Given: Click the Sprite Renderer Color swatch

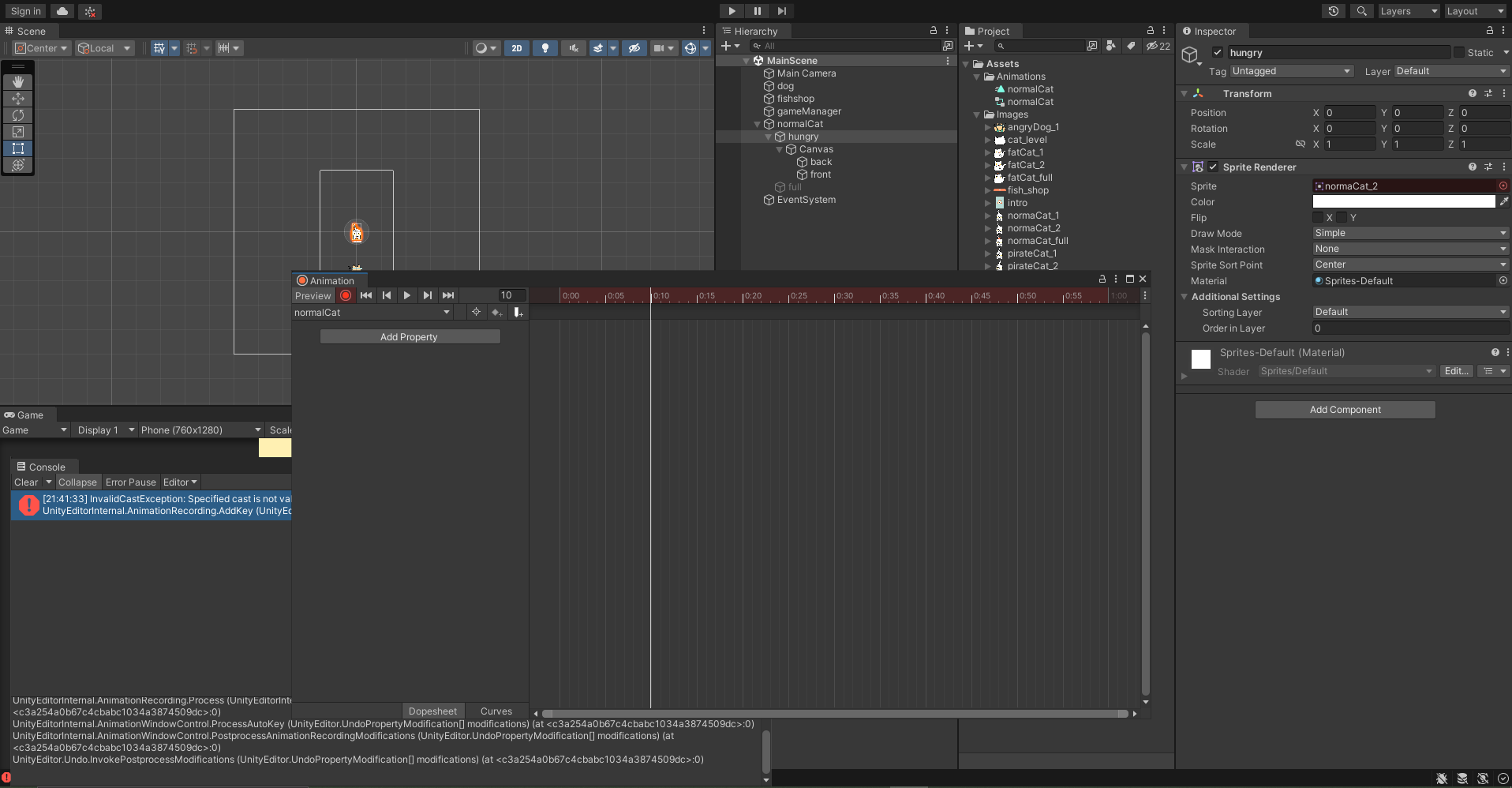Looking at the screenshot, I should coord(1404,202).
